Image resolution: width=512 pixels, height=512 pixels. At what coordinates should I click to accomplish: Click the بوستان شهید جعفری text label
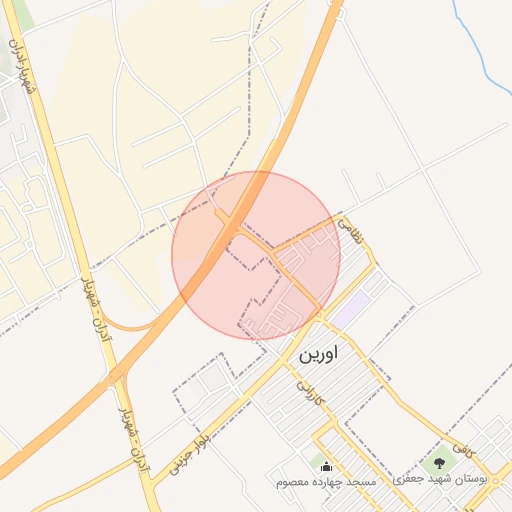[440, 479]
